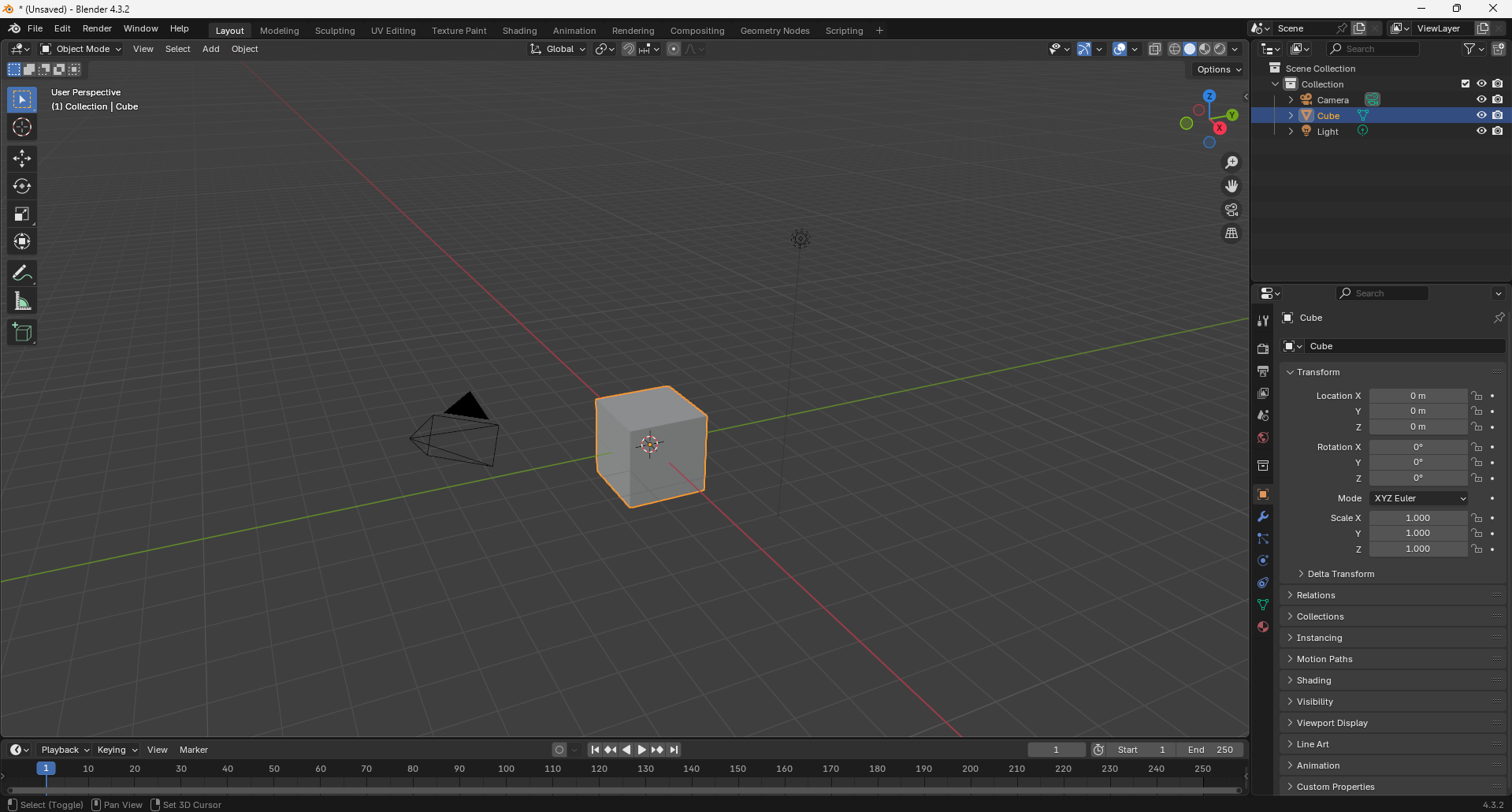Click Scale X value field

(1418, 518)
